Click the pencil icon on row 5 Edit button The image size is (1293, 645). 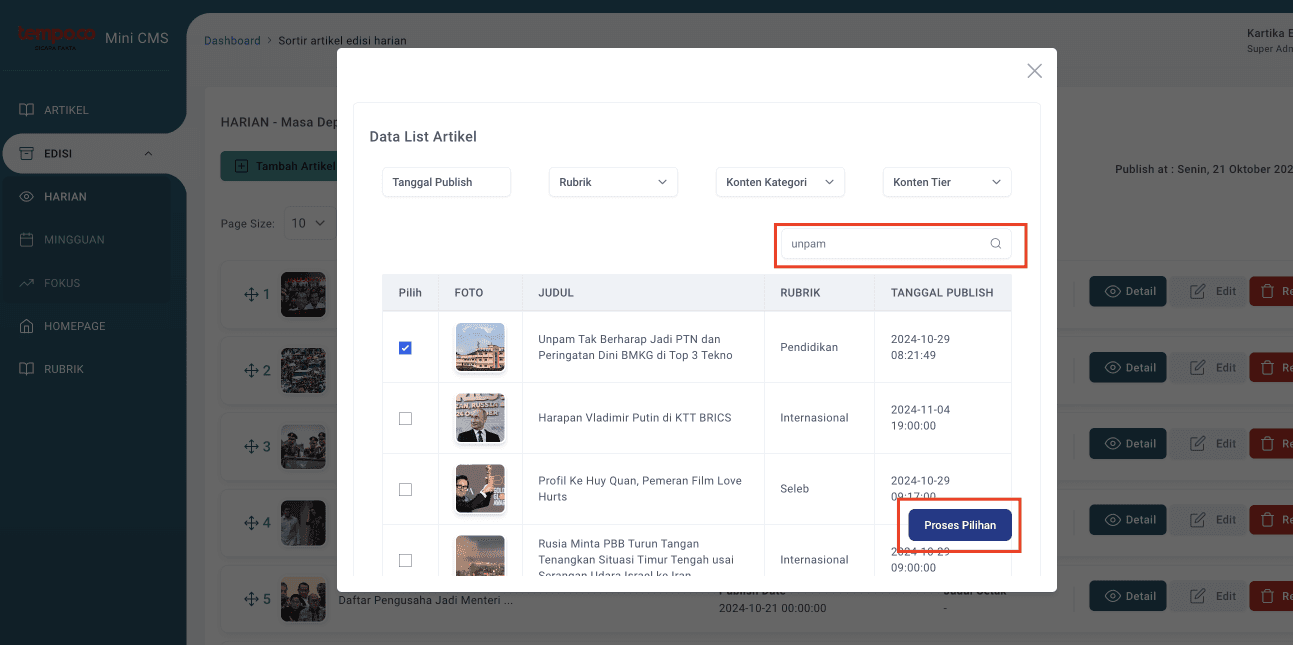pos(1197,596)
